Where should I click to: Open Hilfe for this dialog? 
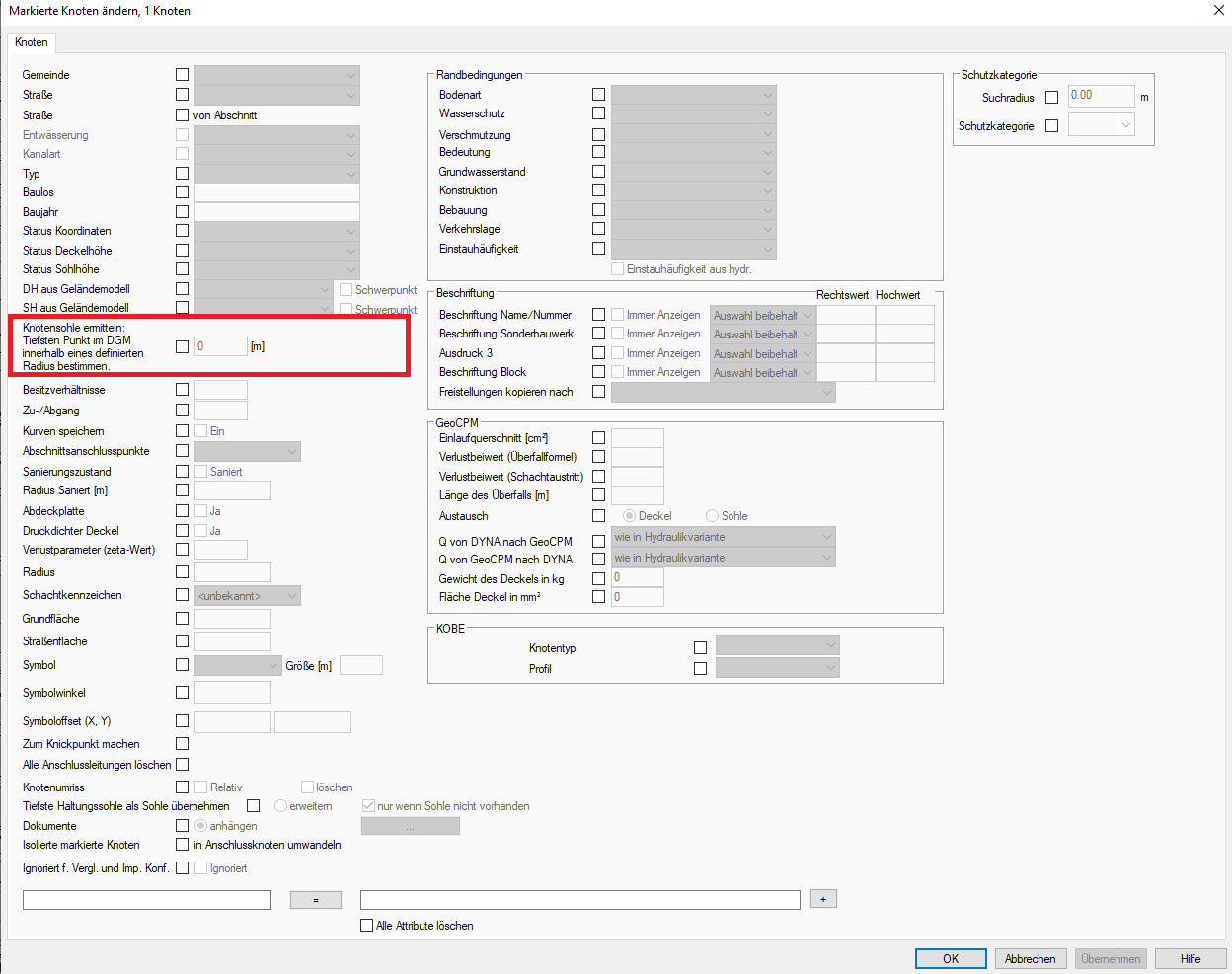click(x=1191, y=959)
